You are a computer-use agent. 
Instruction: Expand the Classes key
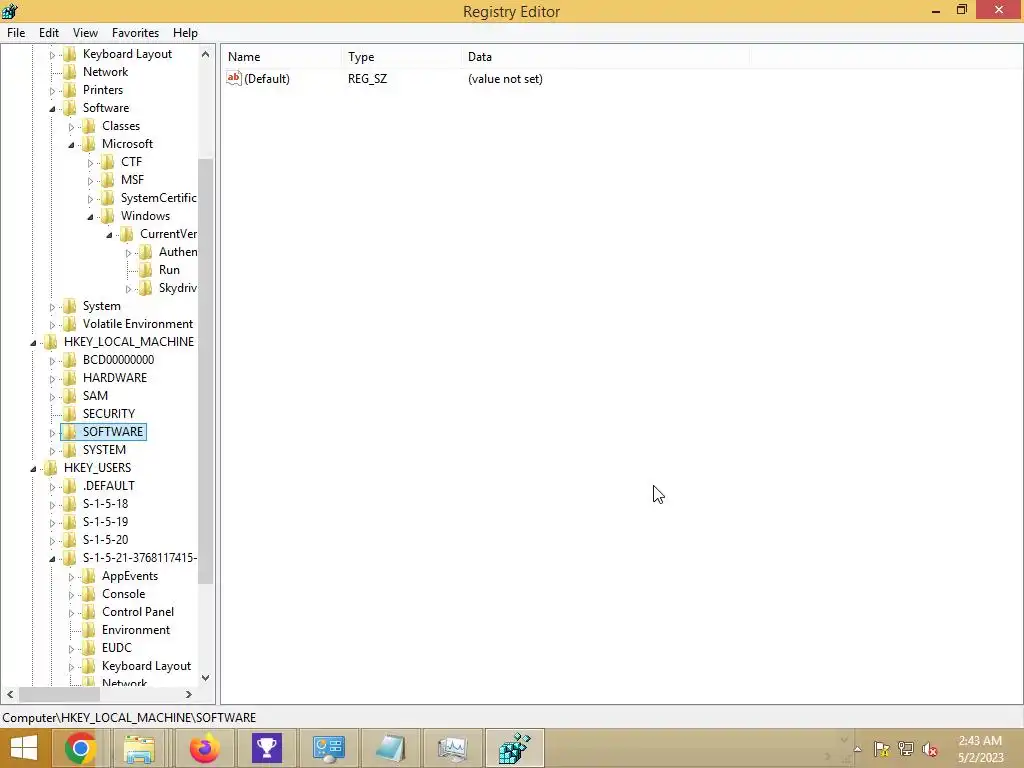[71, 127]
